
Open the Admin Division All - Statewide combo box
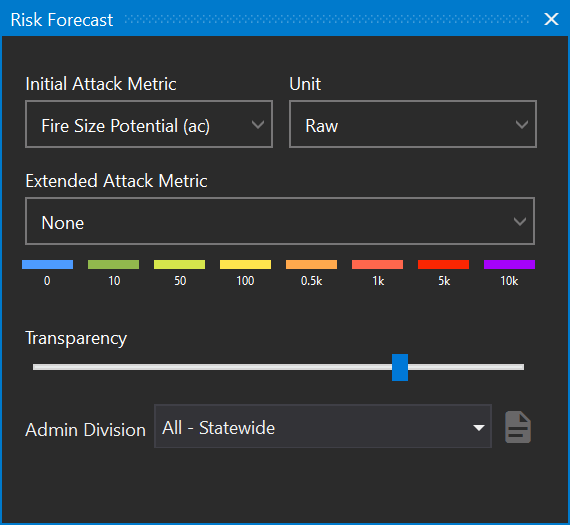[323, 426]
